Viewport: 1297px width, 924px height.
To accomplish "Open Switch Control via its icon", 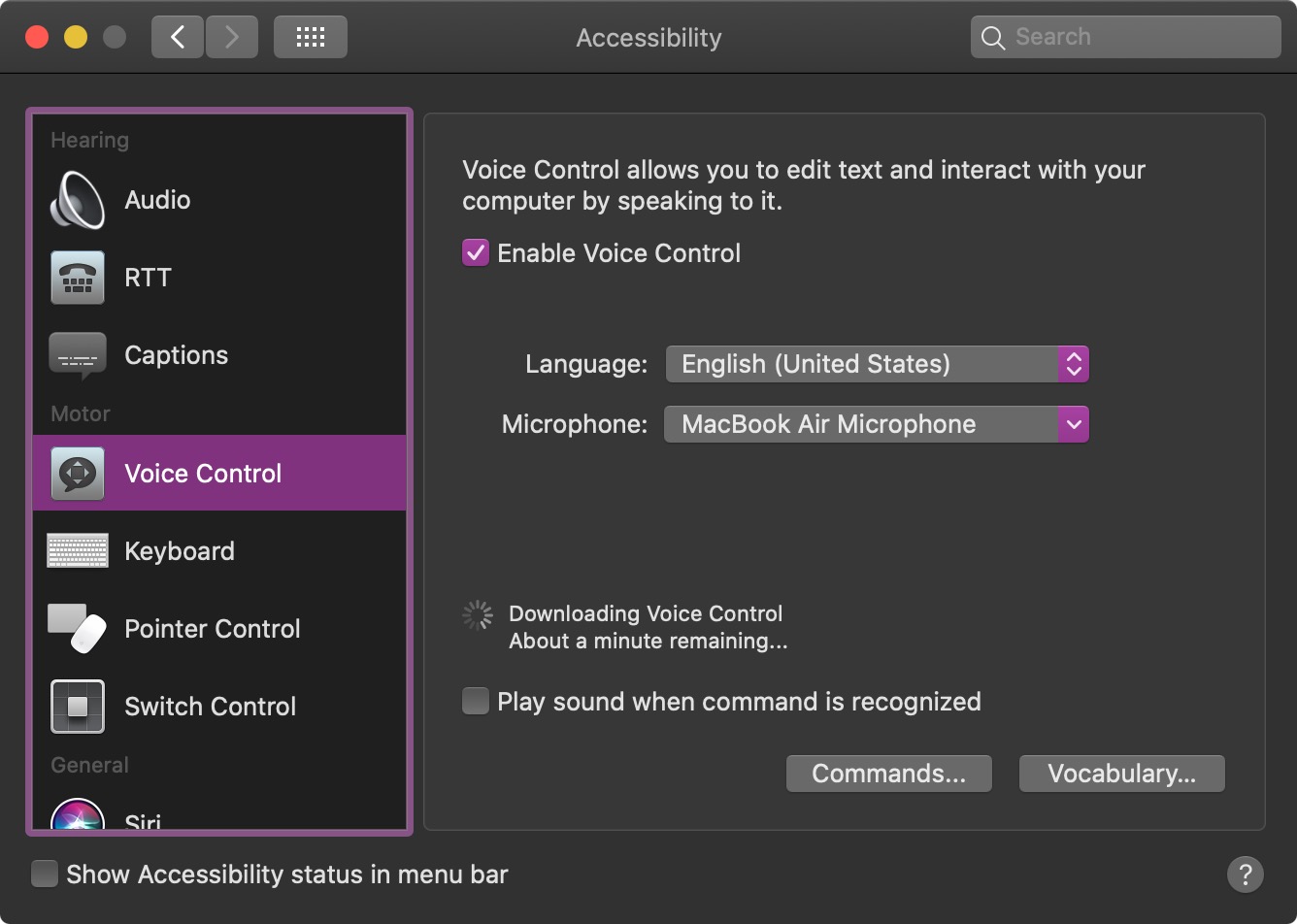I will [x=78, y=707].
